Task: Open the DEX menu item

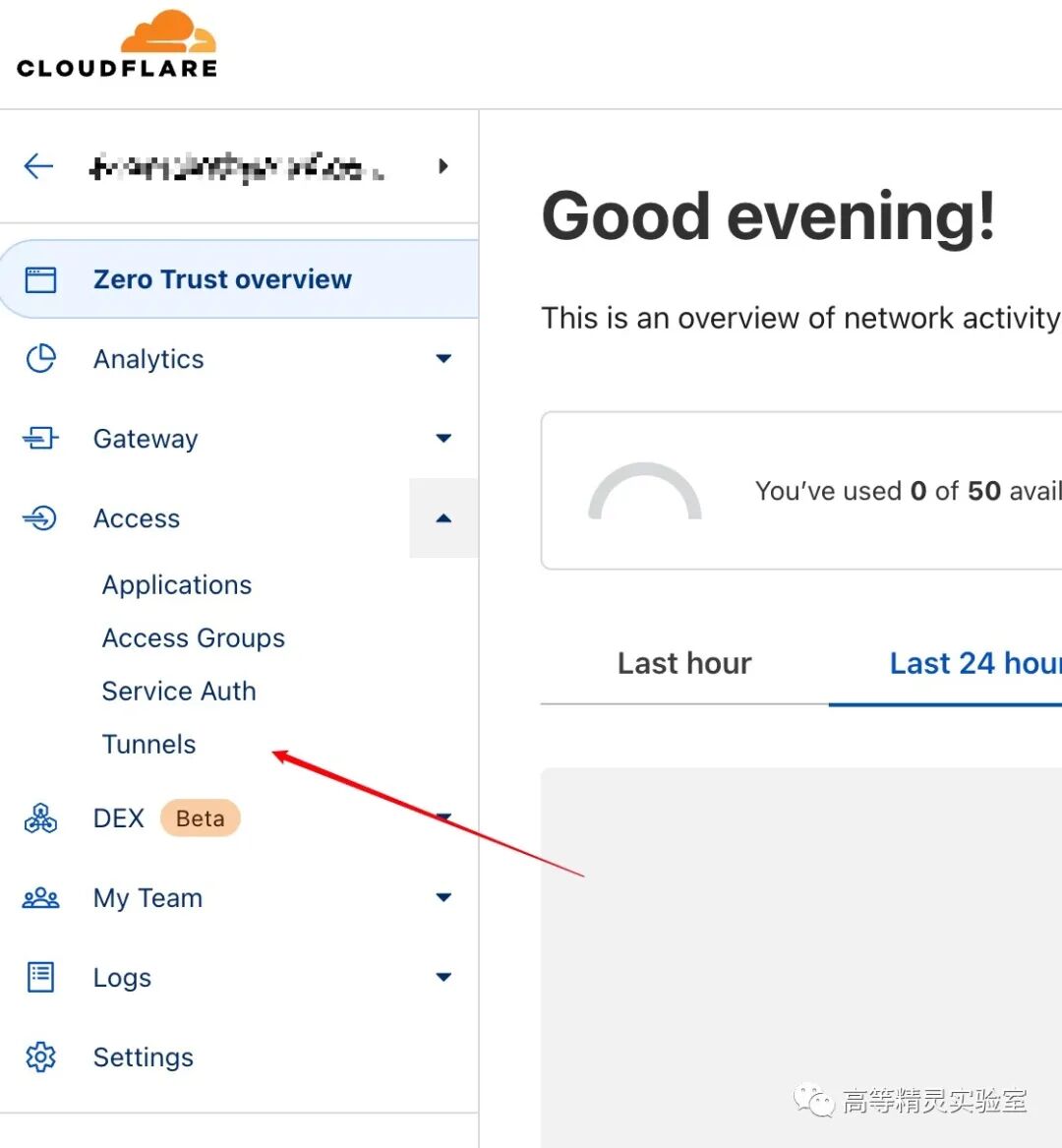Action: click(x=119, y=817)
